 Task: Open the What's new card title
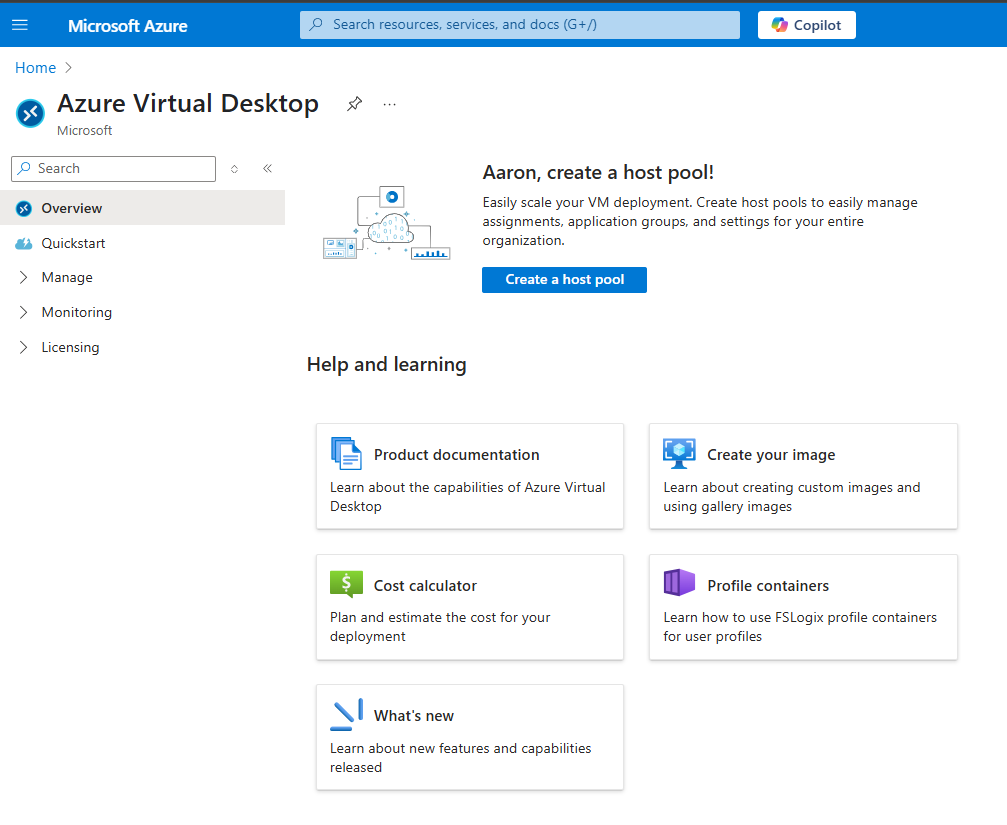(414, 716)
